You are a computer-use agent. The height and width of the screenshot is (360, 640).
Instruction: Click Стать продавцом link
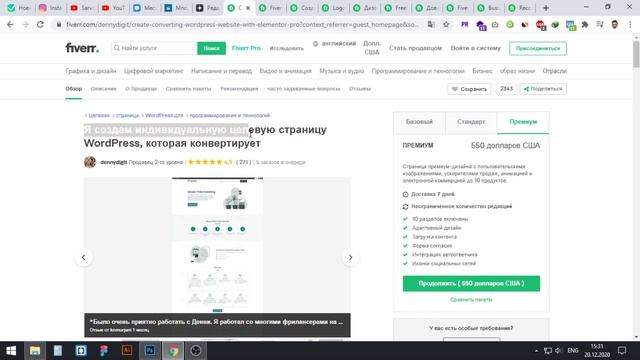[416, 48]
